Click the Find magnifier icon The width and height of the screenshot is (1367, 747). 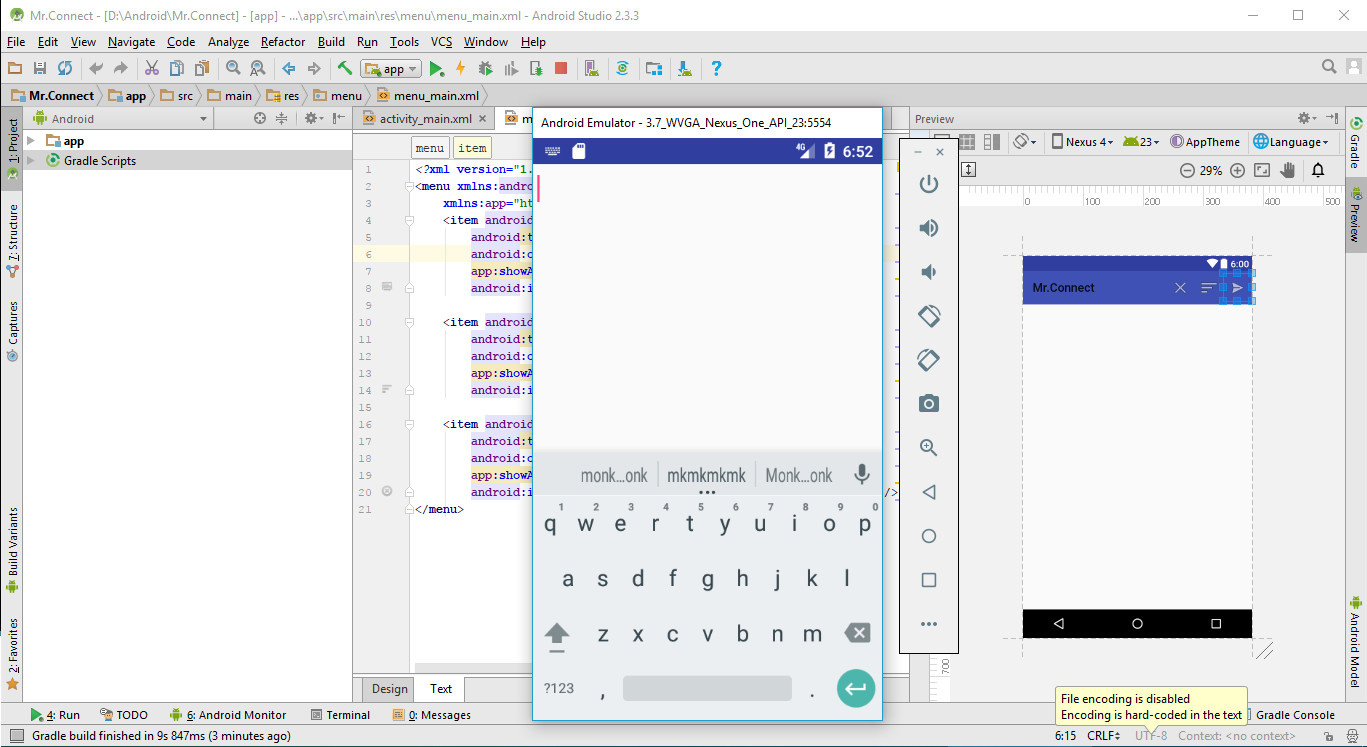point(233,68)
